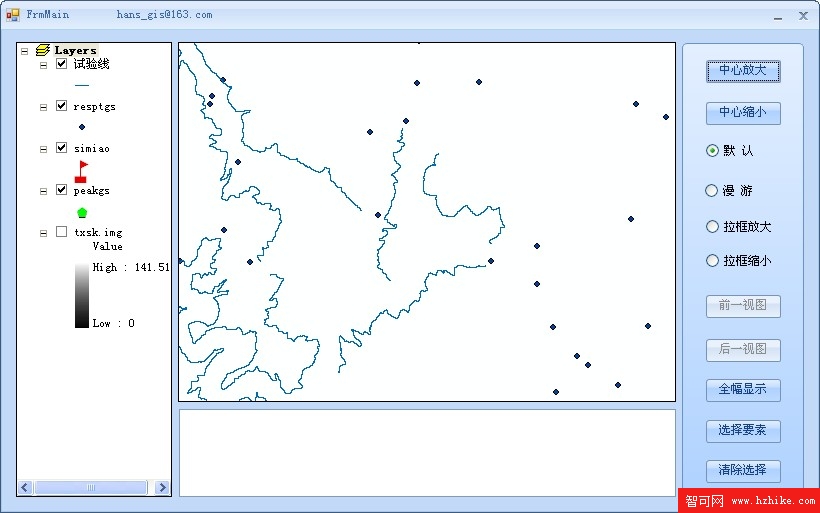Collapse the Layers root node
820x513 pixels.
[25, 51]
